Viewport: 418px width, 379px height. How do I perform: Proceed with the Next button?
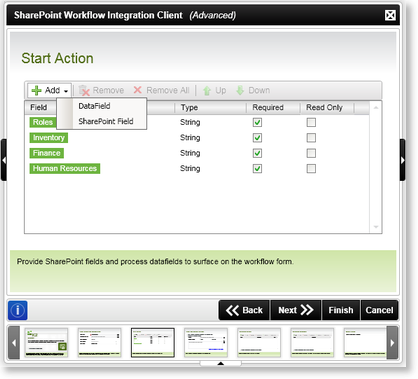pos(296,310)
